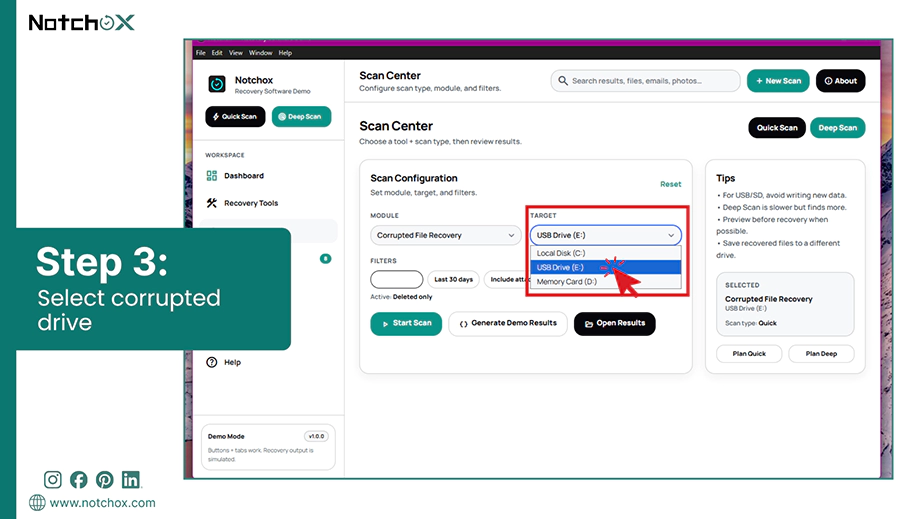Click the green badge in the sidebar

pyautogui.click(x=325, y=259)
